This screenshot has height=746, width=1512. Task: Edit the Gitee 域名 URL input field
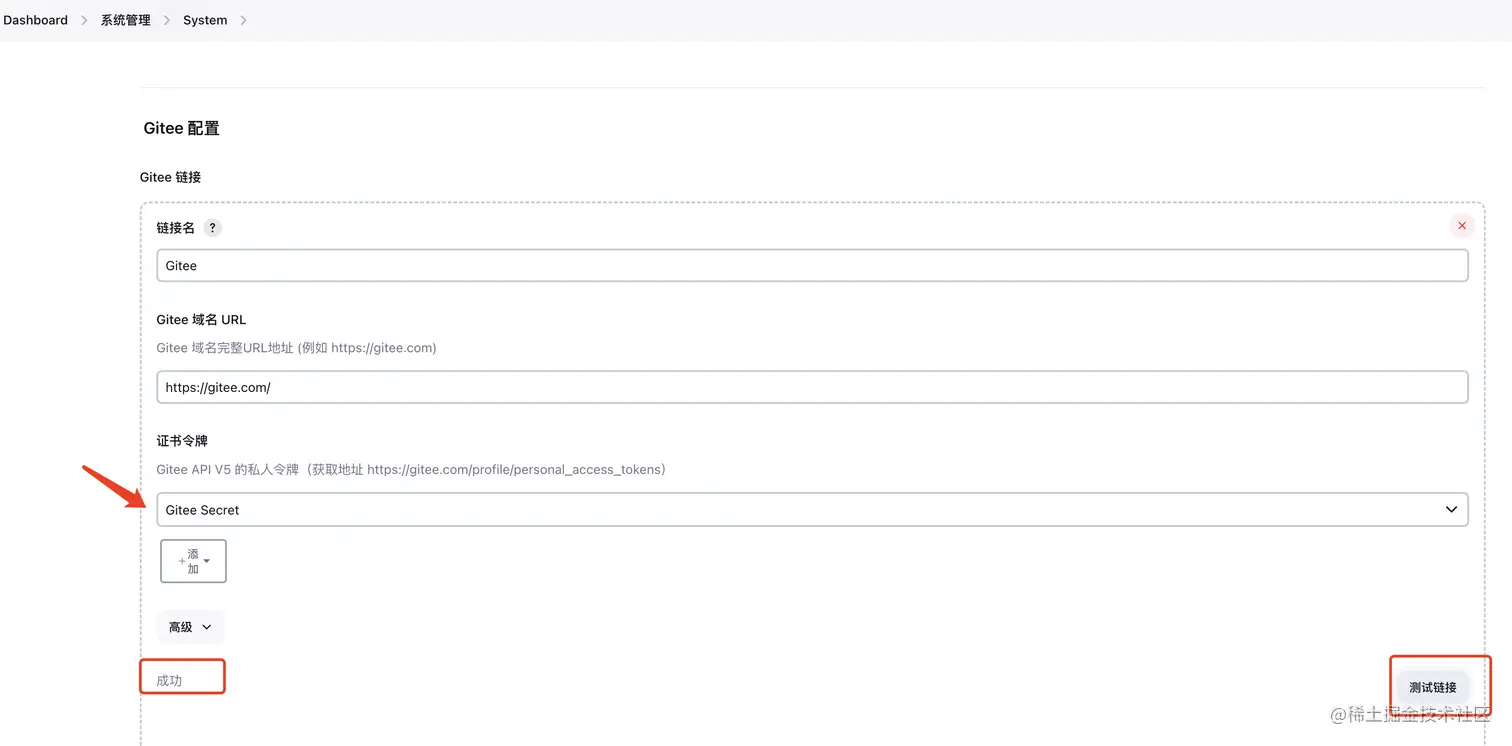pos(812,388)
